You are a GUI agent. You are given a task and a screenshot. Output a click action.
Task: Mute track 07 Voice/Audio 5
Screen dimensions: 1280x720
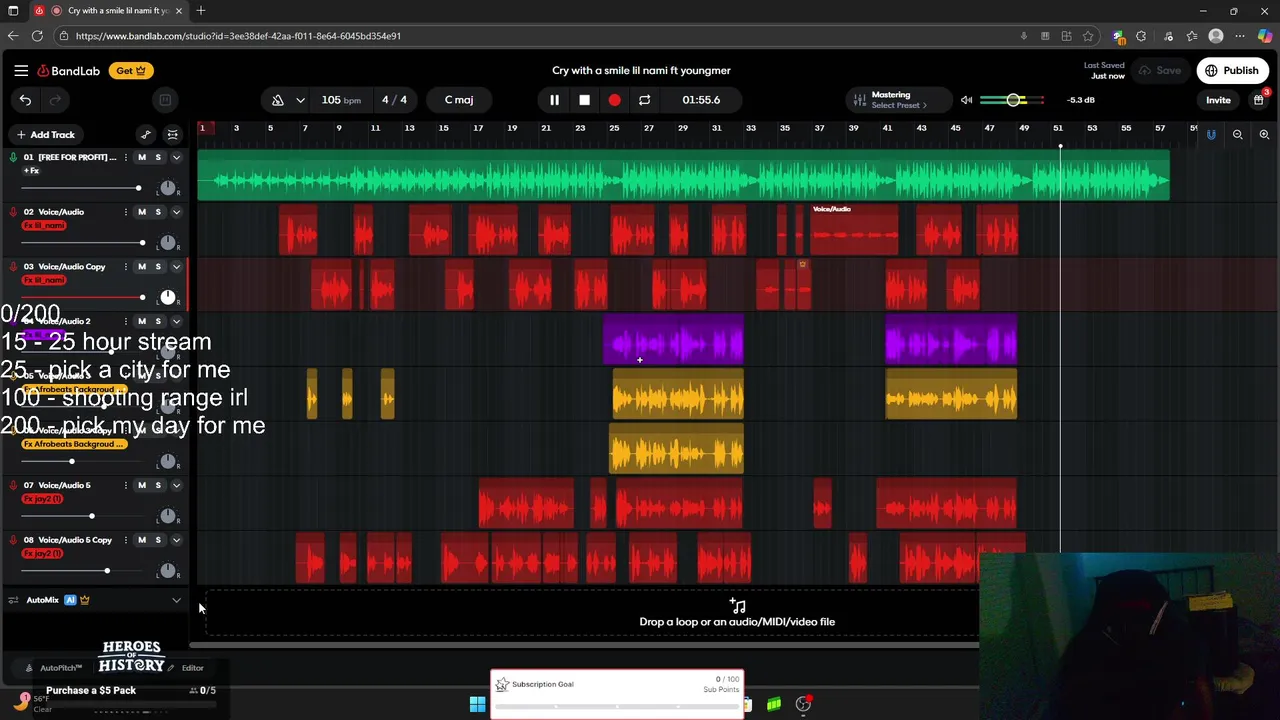141,485
